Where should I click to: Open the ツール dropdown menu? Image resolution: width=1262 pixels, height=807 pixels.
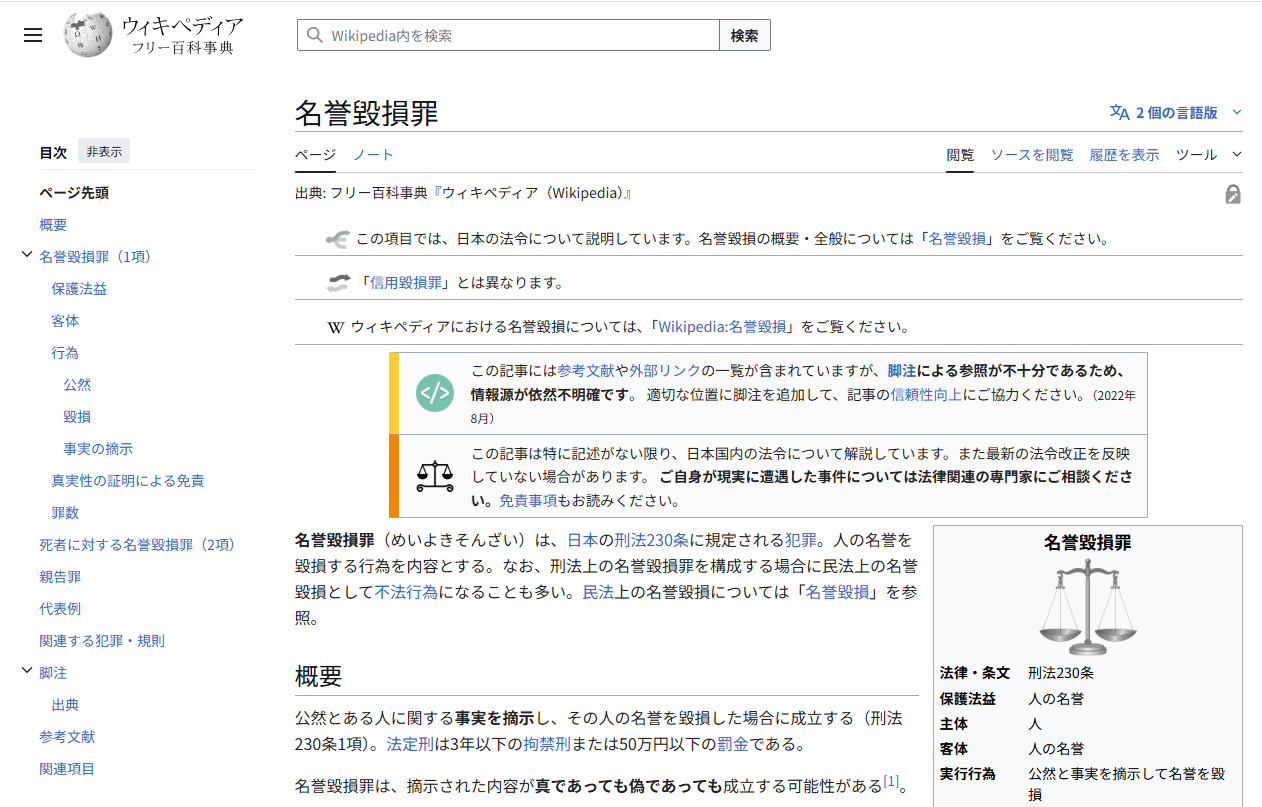click(x=1207, y=155)
